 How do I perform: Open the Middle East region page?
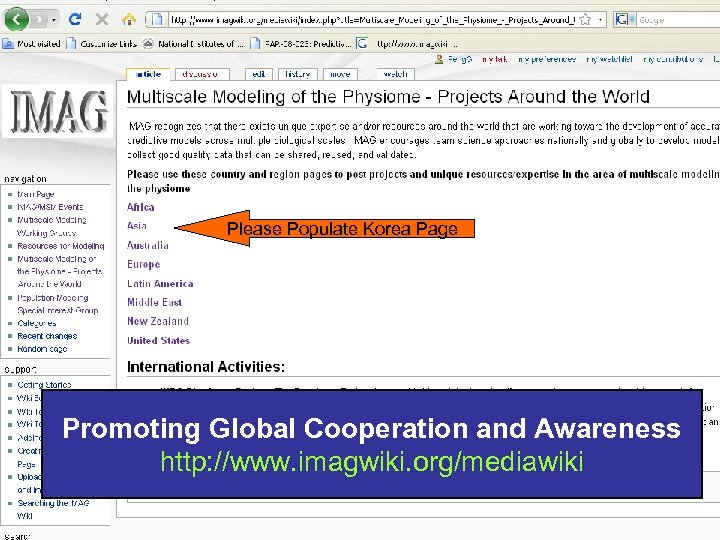155,302
